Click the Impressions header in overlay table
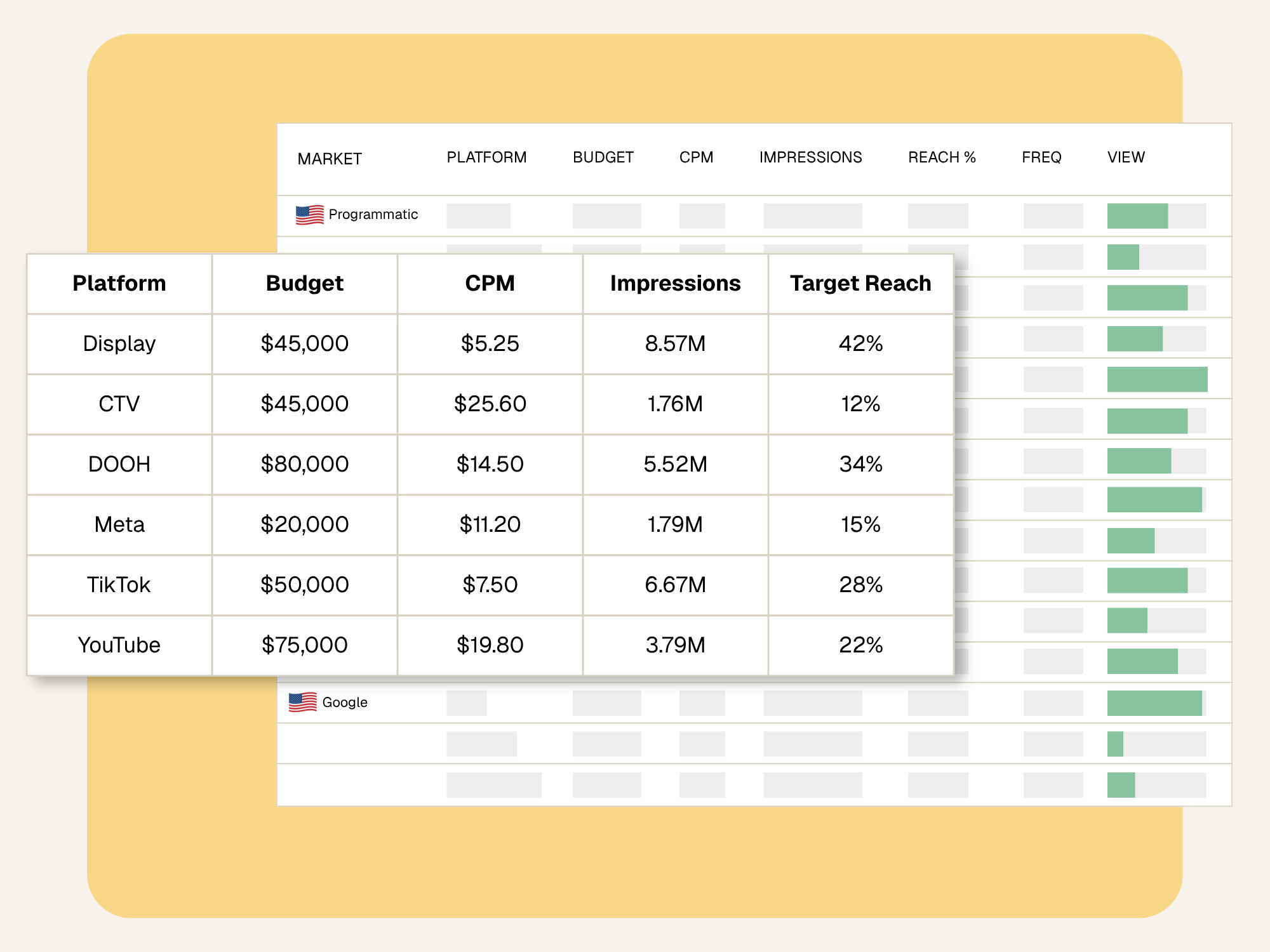 (x=675, y=283)
